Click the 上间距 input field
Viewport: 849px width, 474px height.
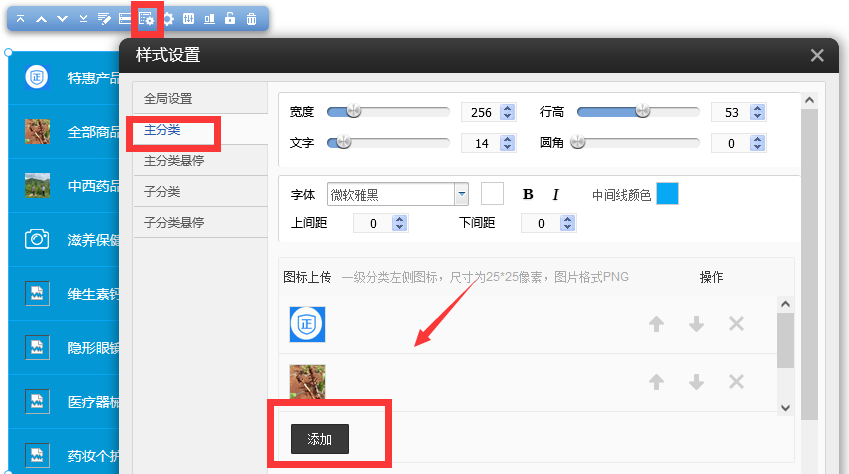coord(373,223)
